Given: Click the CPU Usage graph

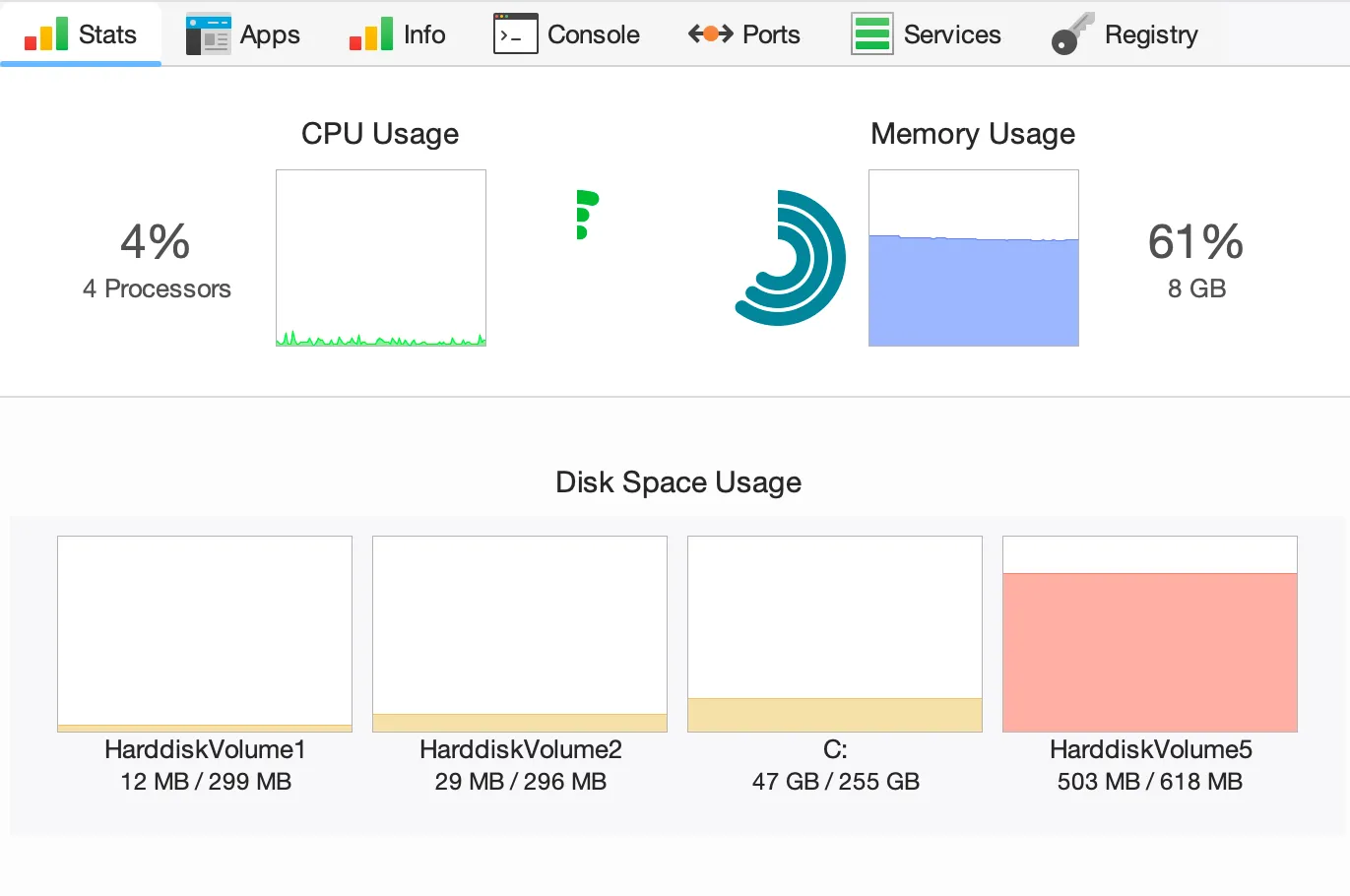Looking at the screenshot, I should [x=380, y=258].
